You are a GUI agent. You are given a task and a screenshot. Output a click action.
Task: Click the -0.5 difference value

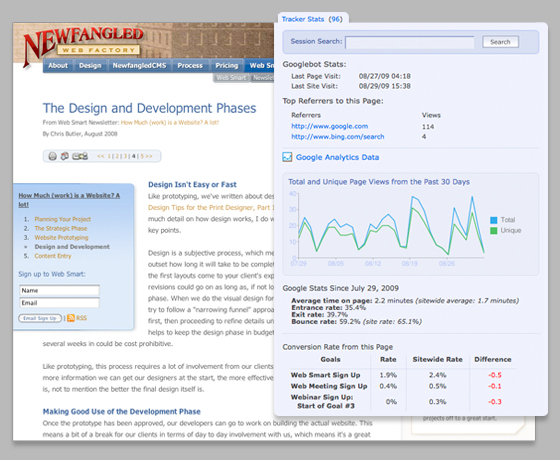click(x=495, y=375)
